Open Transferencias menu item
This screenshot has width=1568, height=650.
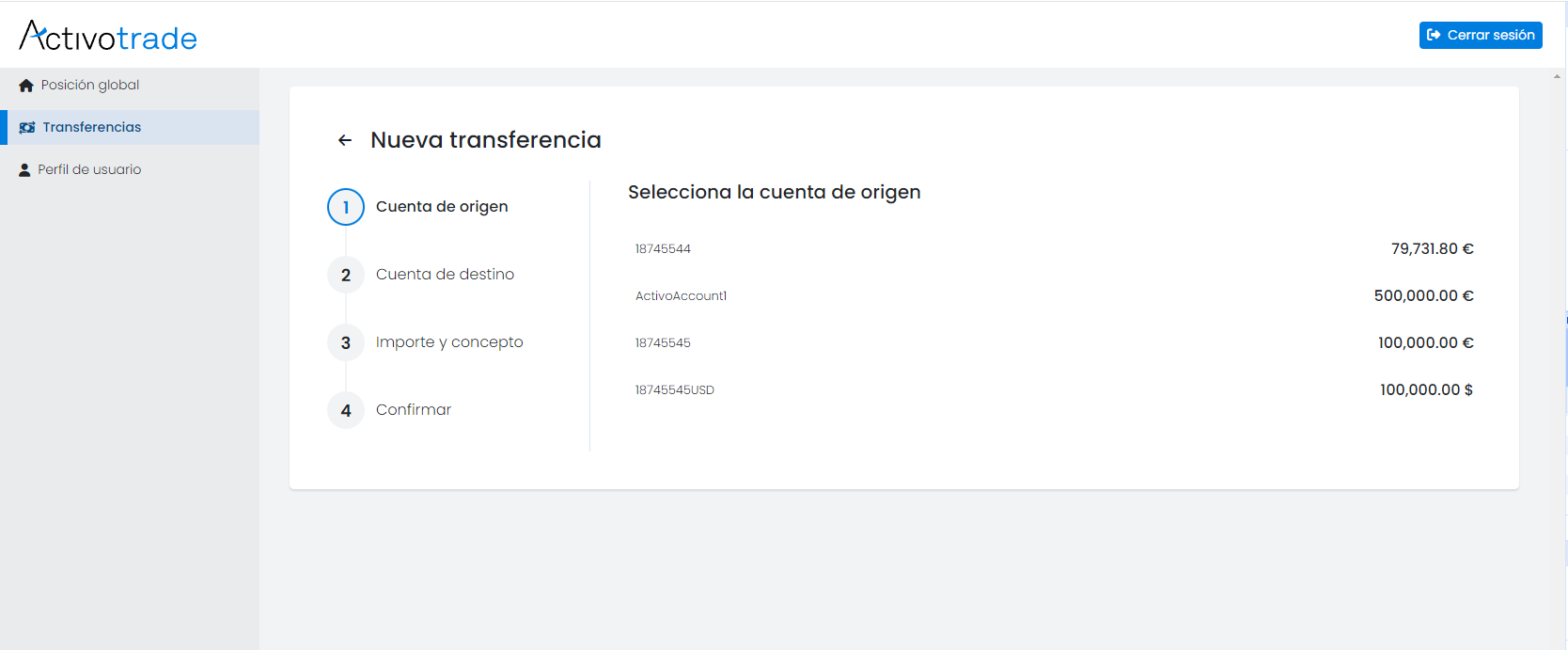point(130,127)
